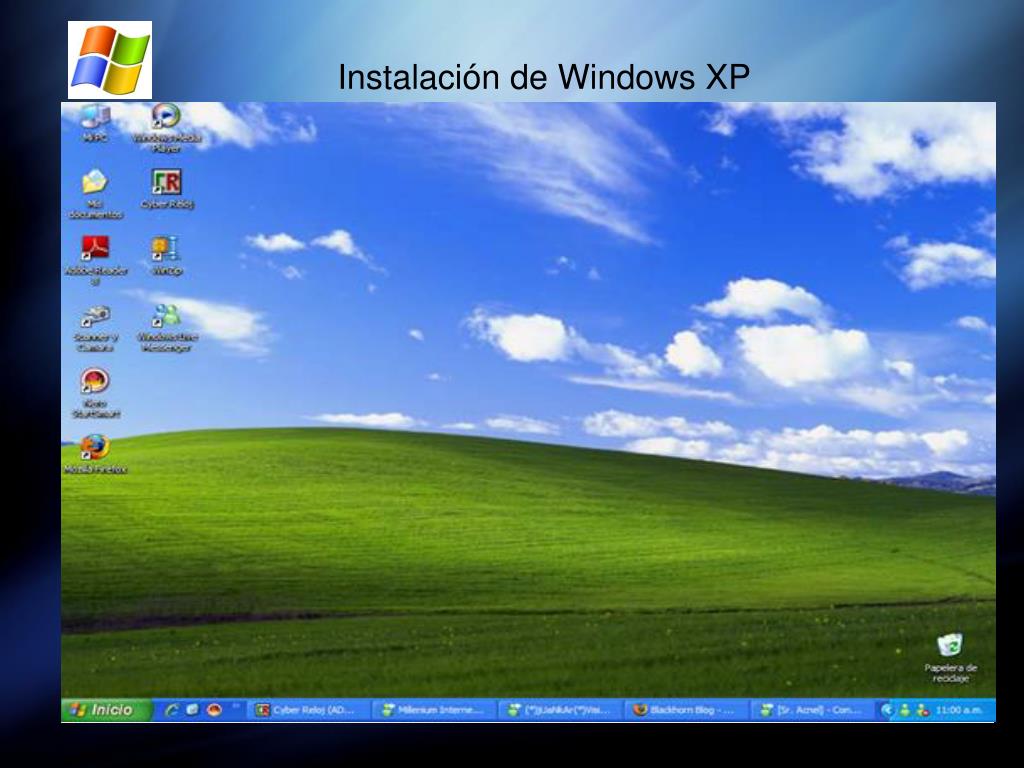Launch the Windows Live Messenger shortcut
This screenshot has height=768, width=1024.
click(x=167, y=328)
